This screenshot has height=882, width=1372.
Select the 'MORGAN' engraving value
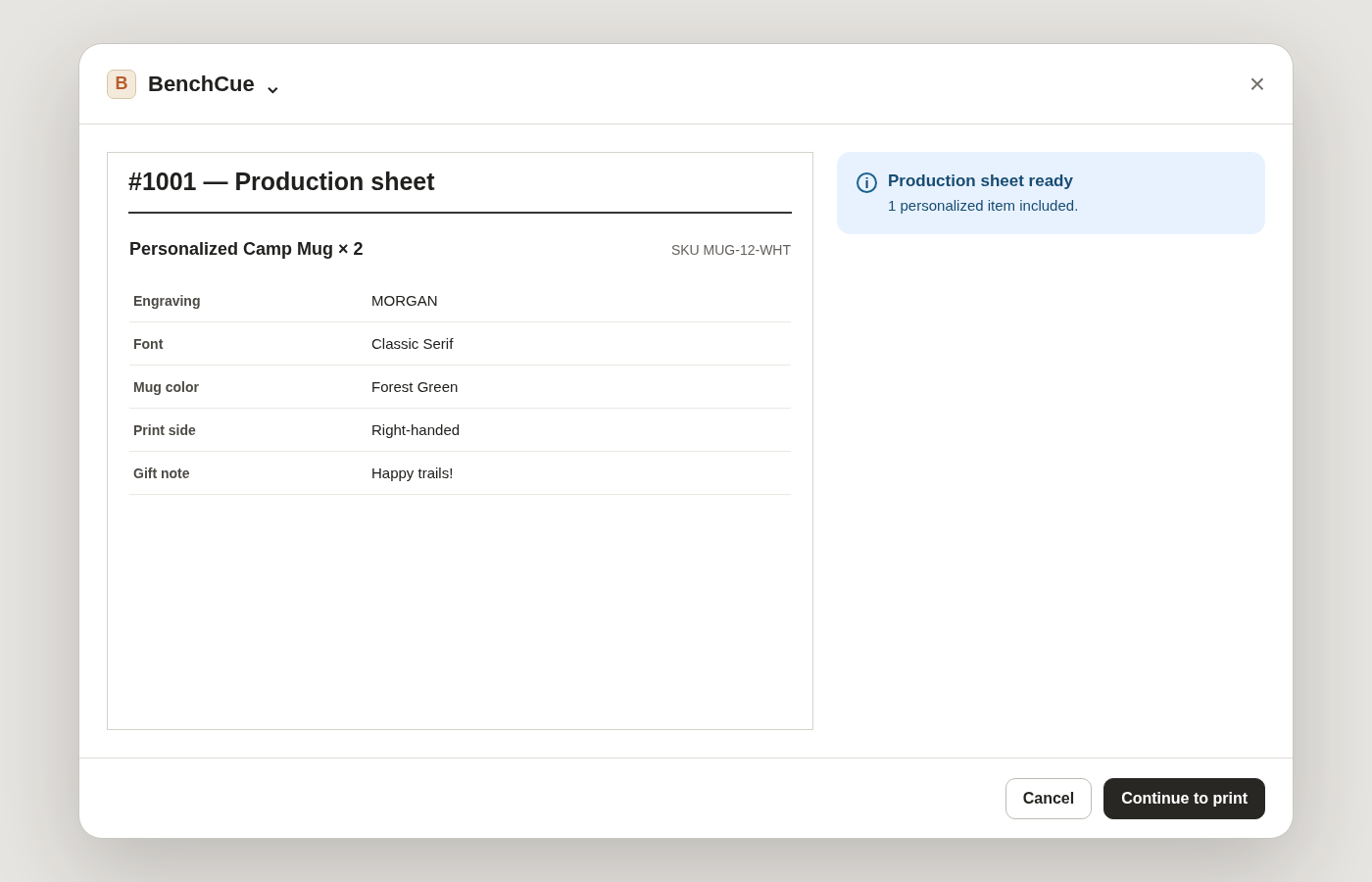405,301
